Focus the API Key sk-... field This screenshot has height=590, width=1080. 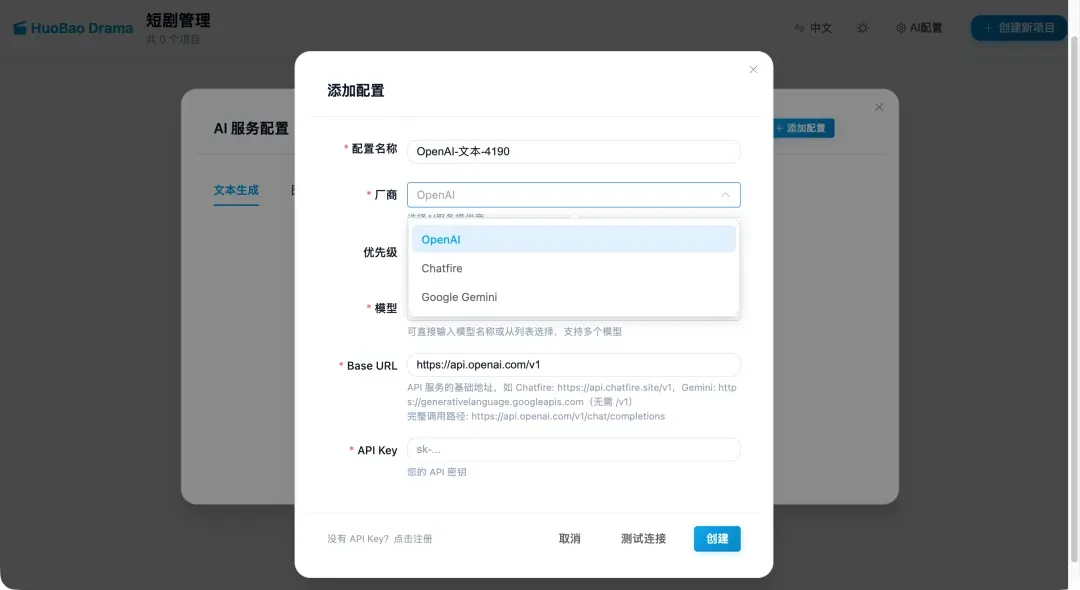574,450
